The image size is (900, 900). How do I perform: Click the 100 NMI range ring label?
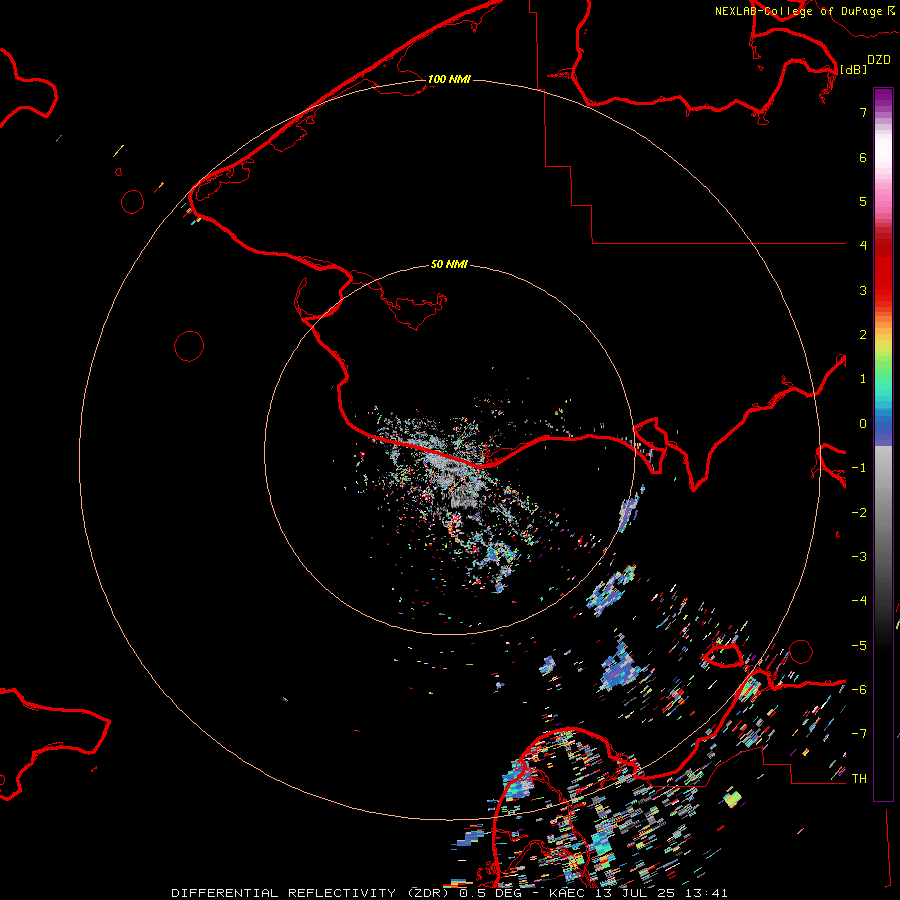pos(449,79)
